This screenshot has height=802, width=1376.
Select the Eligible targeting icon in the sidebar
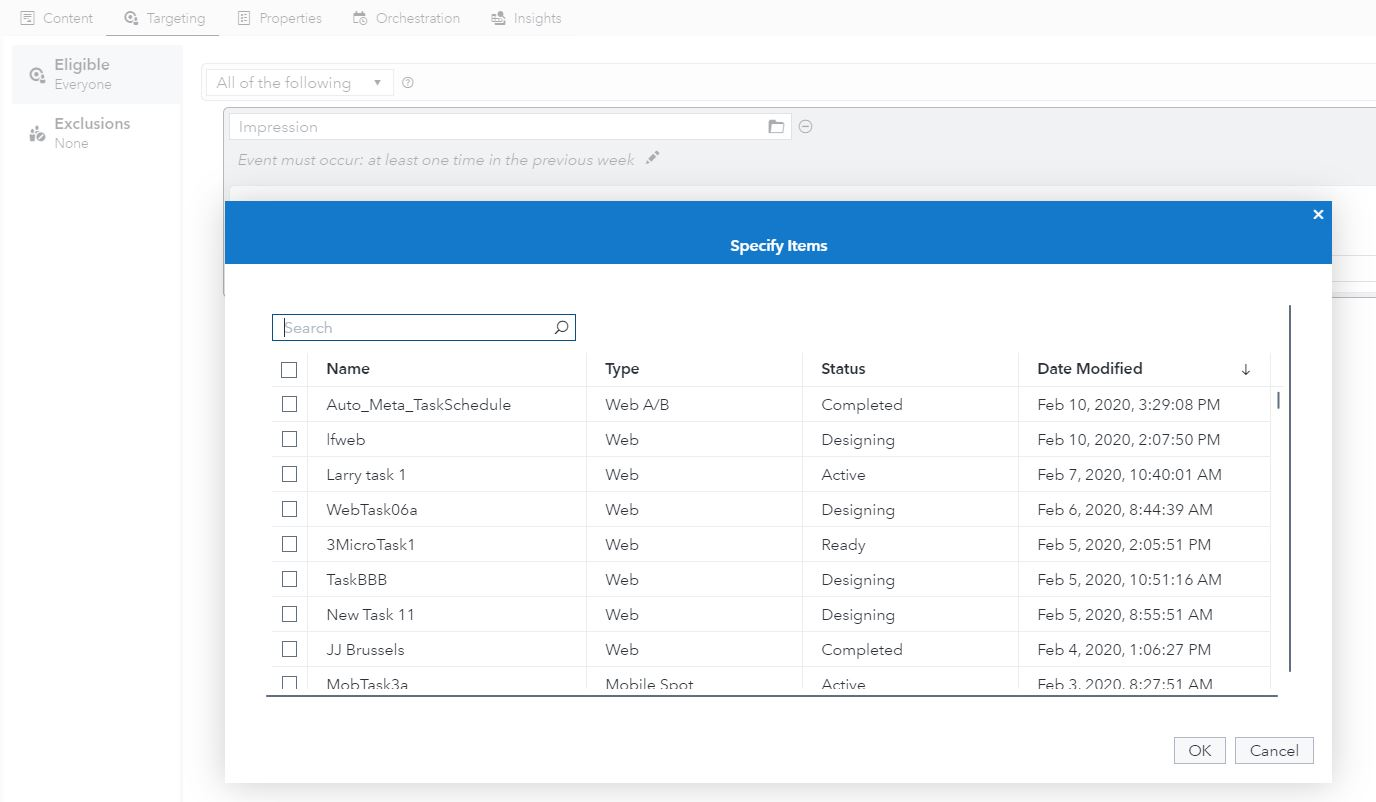pos(37,72)
